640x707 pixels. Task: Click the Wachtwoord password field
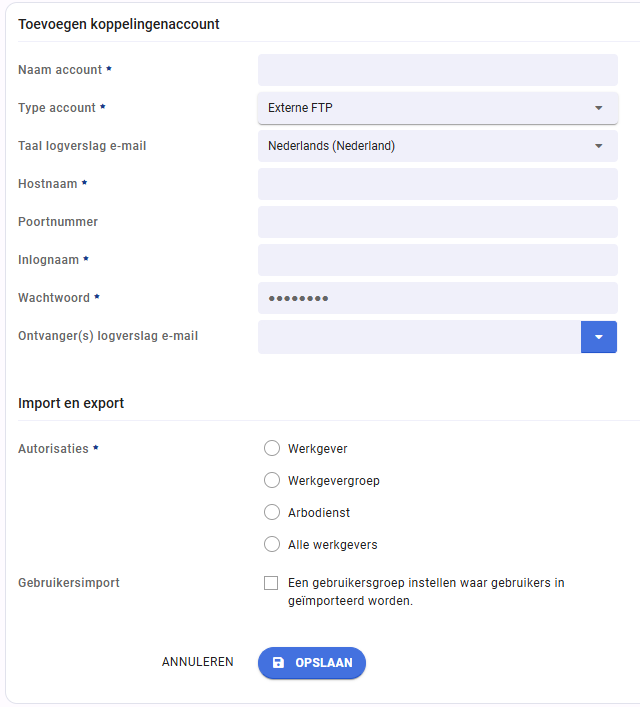click(437, 298)
